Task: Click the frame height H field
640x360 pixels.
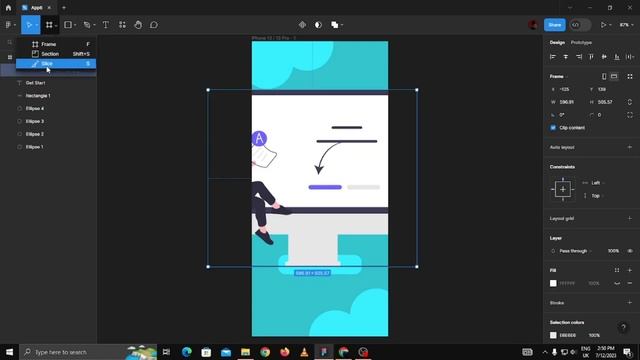Action: coord(605,102)
